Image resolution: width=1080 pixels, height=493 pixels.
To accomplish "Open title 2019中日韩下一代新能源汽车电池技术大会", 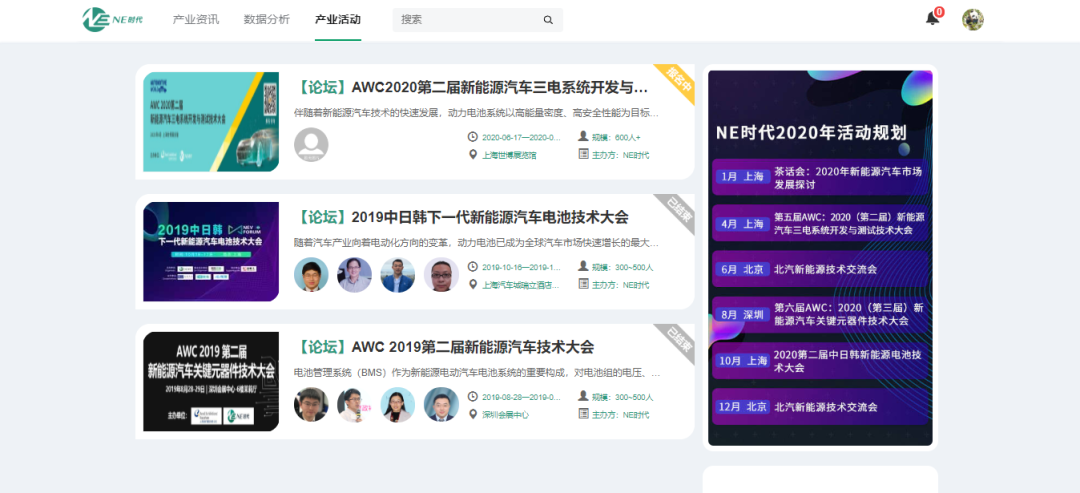I will [x=461, y=218].
